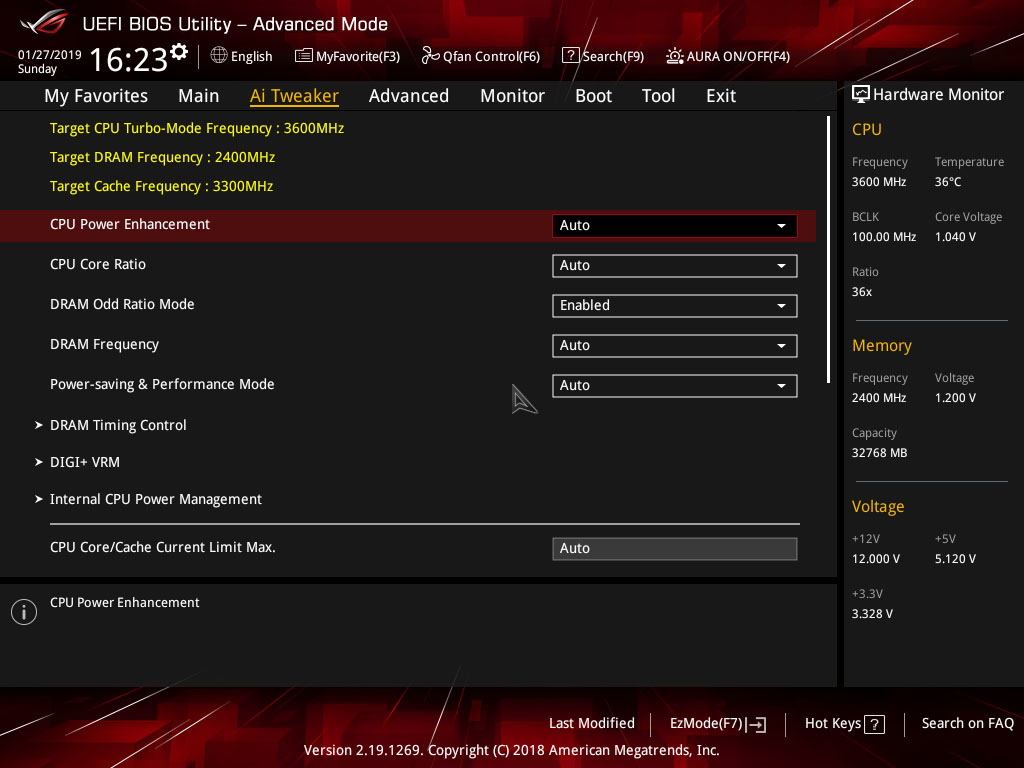
Task: Switch to the My Favorites tab
Action: (x=96, y=96)
